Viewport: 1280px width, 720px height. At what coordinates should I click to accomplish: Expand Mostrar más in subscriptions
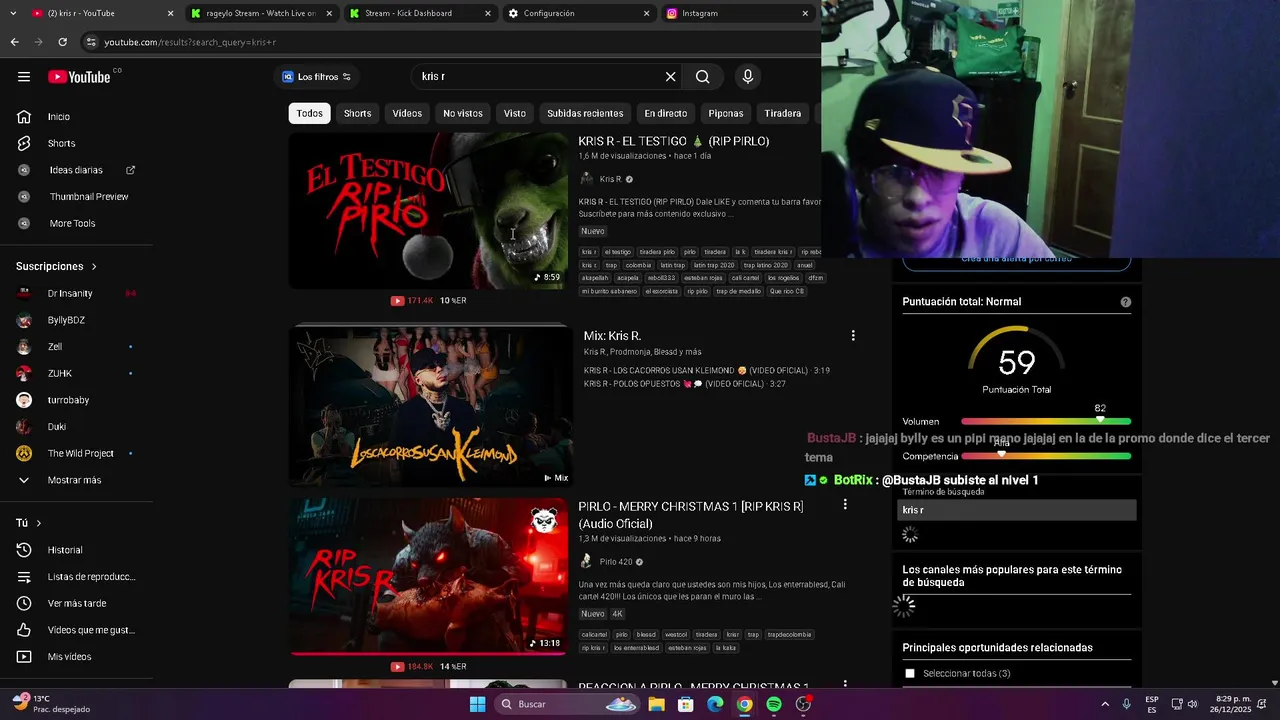point(74,480)
